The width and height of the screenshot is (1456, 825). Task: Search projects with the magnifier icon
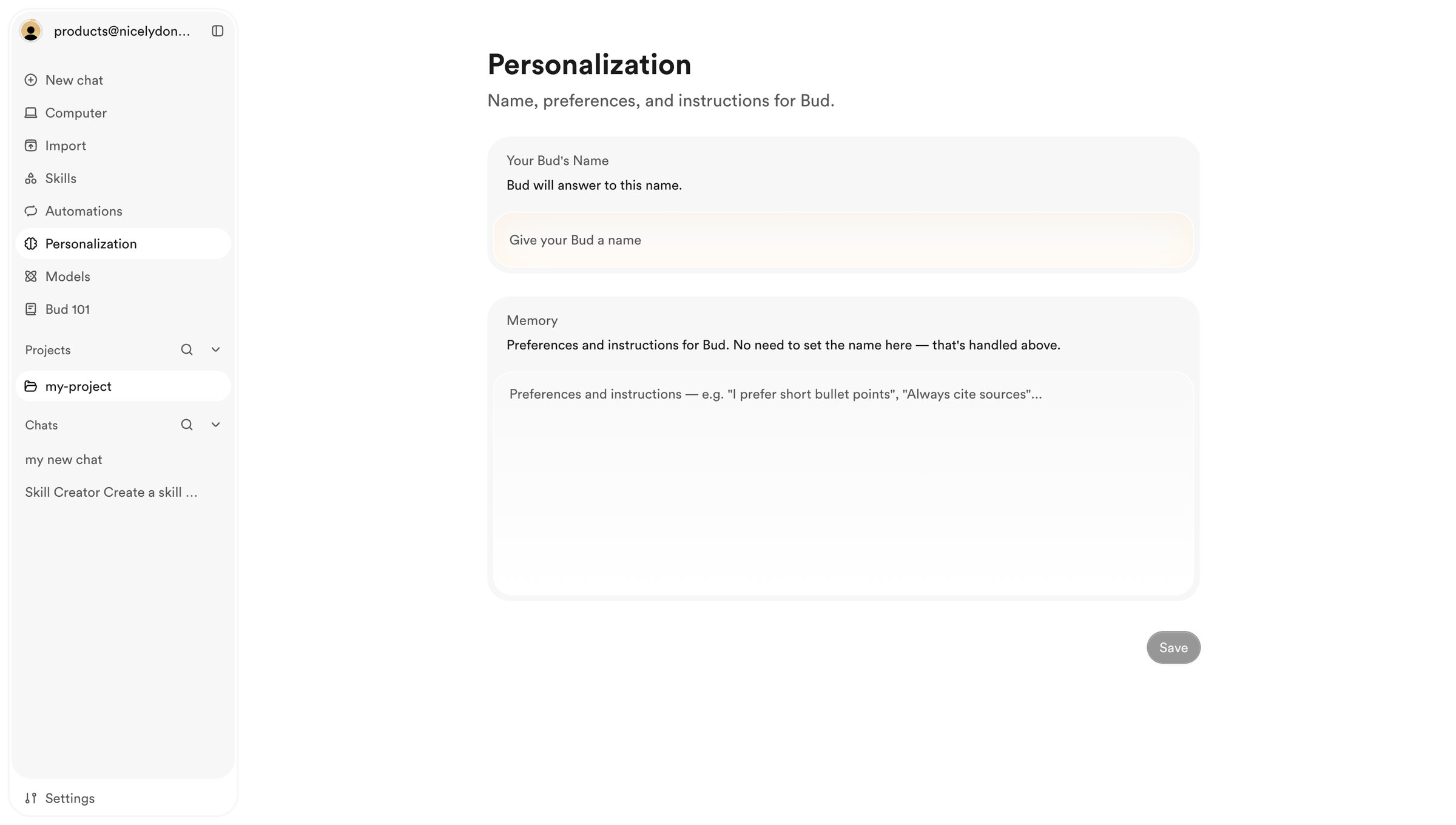click(x=187, y=350)
